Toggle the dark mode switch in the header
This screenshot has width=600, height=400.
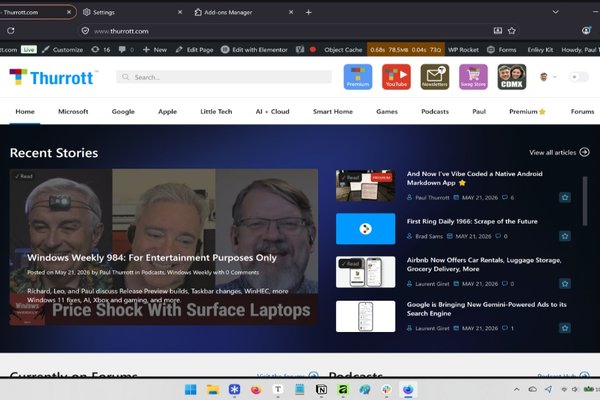[x=578, y=77]
